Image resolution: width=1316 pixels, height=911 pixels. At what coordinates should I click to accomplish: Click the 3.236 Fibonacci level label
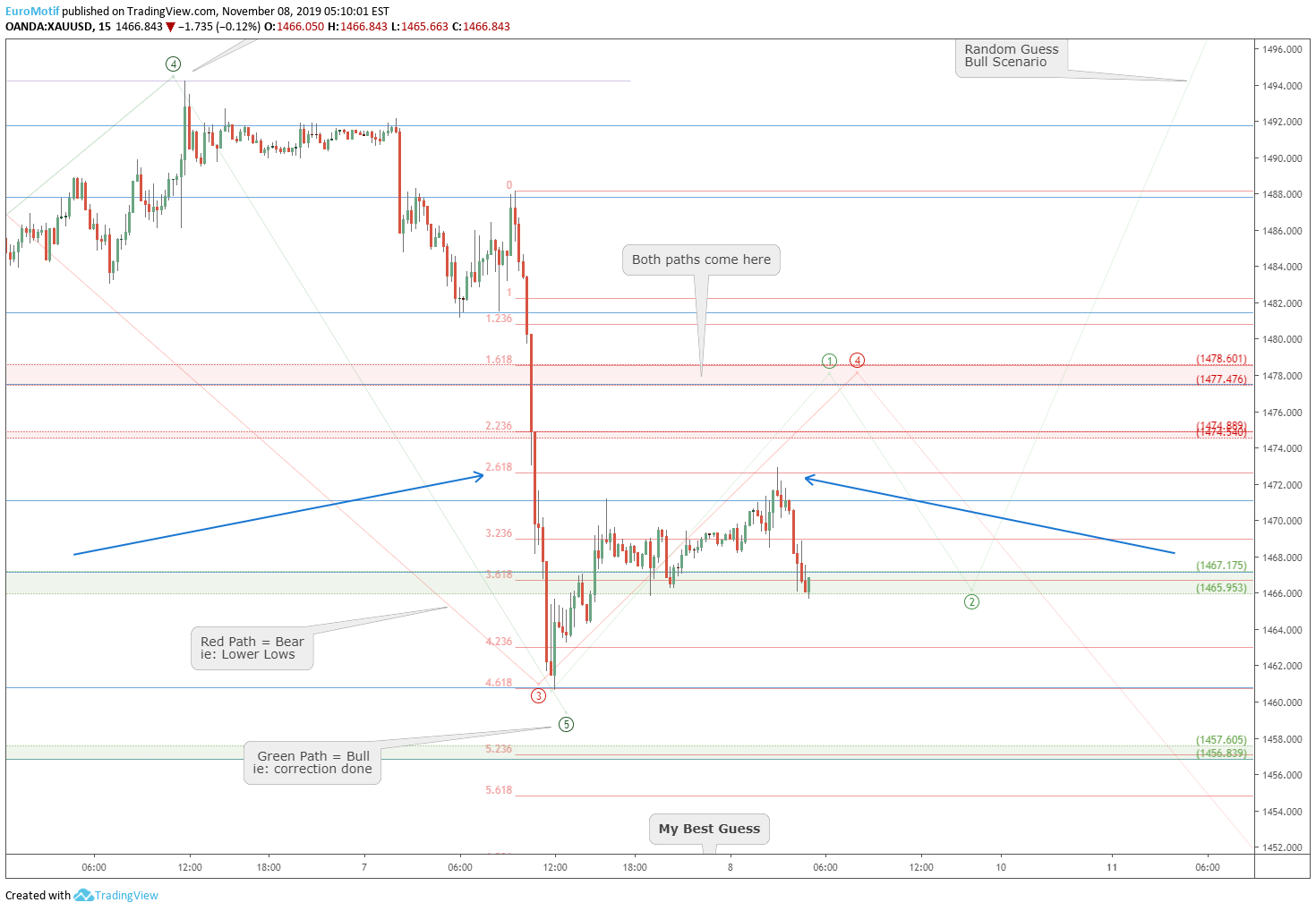click(499, 533)
